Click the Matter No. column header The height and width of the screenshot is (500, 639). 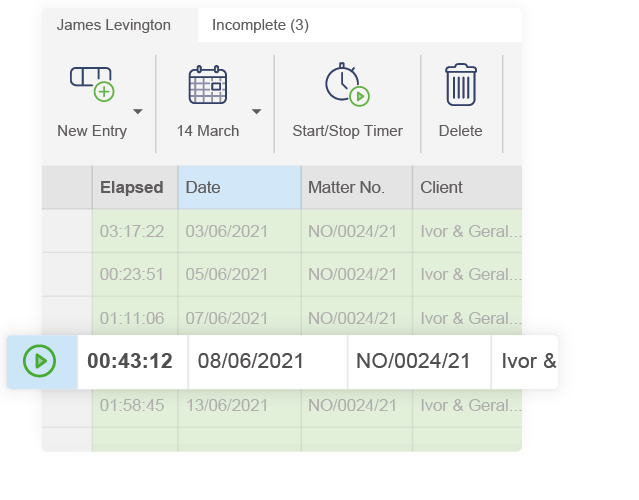357,187
